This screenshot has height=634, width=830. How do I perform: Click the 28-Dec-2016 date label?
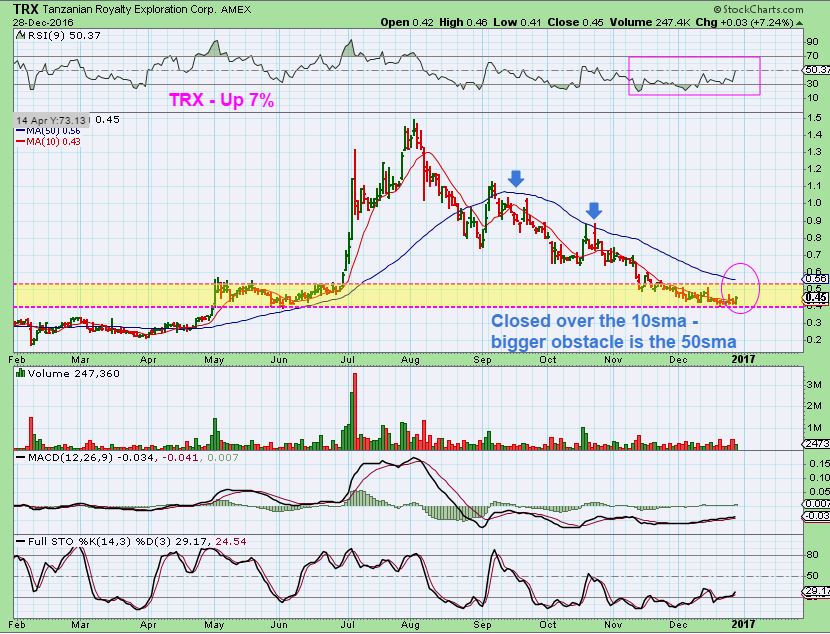tap(43, 23)
